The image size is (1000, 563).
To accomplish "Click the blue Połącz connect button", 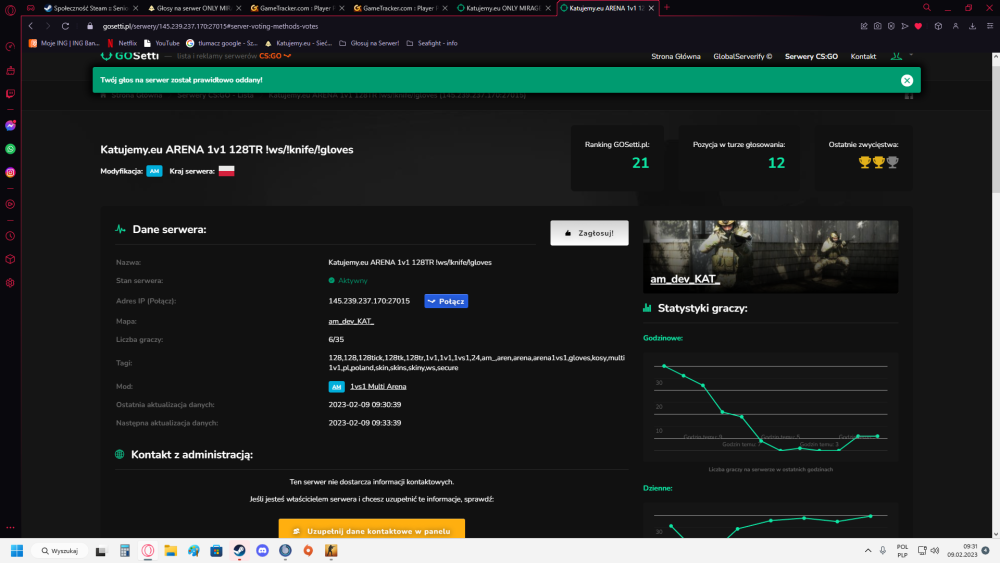I will pyautogui.click(x=446, y=301).
